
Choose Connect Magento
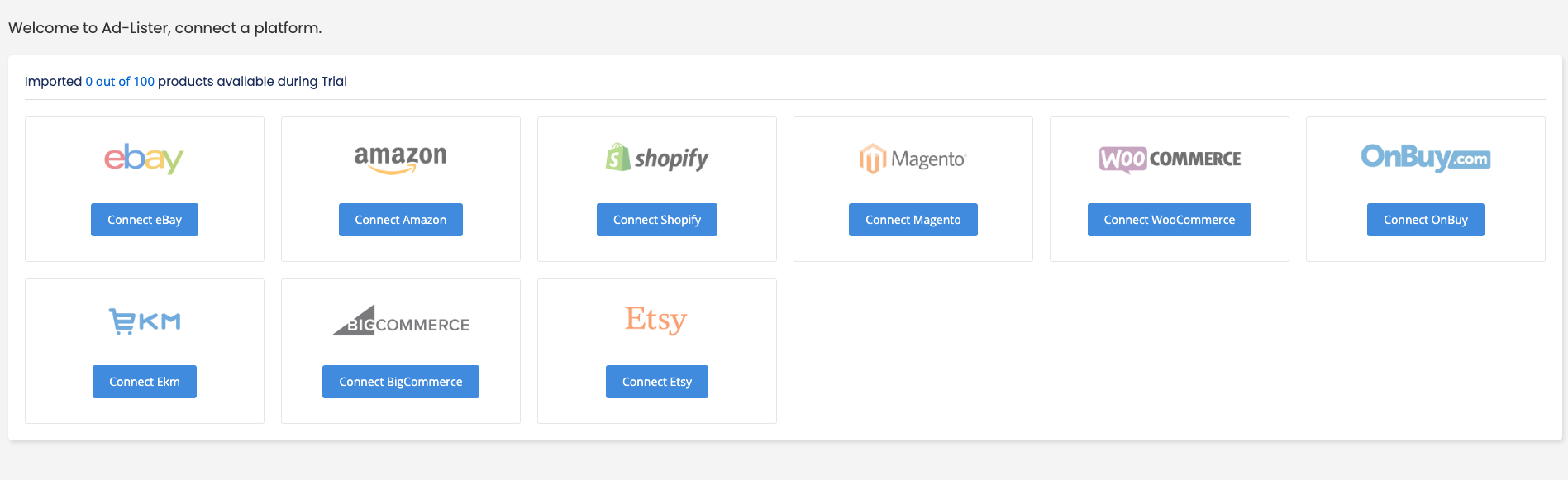(x=913, y=220)
